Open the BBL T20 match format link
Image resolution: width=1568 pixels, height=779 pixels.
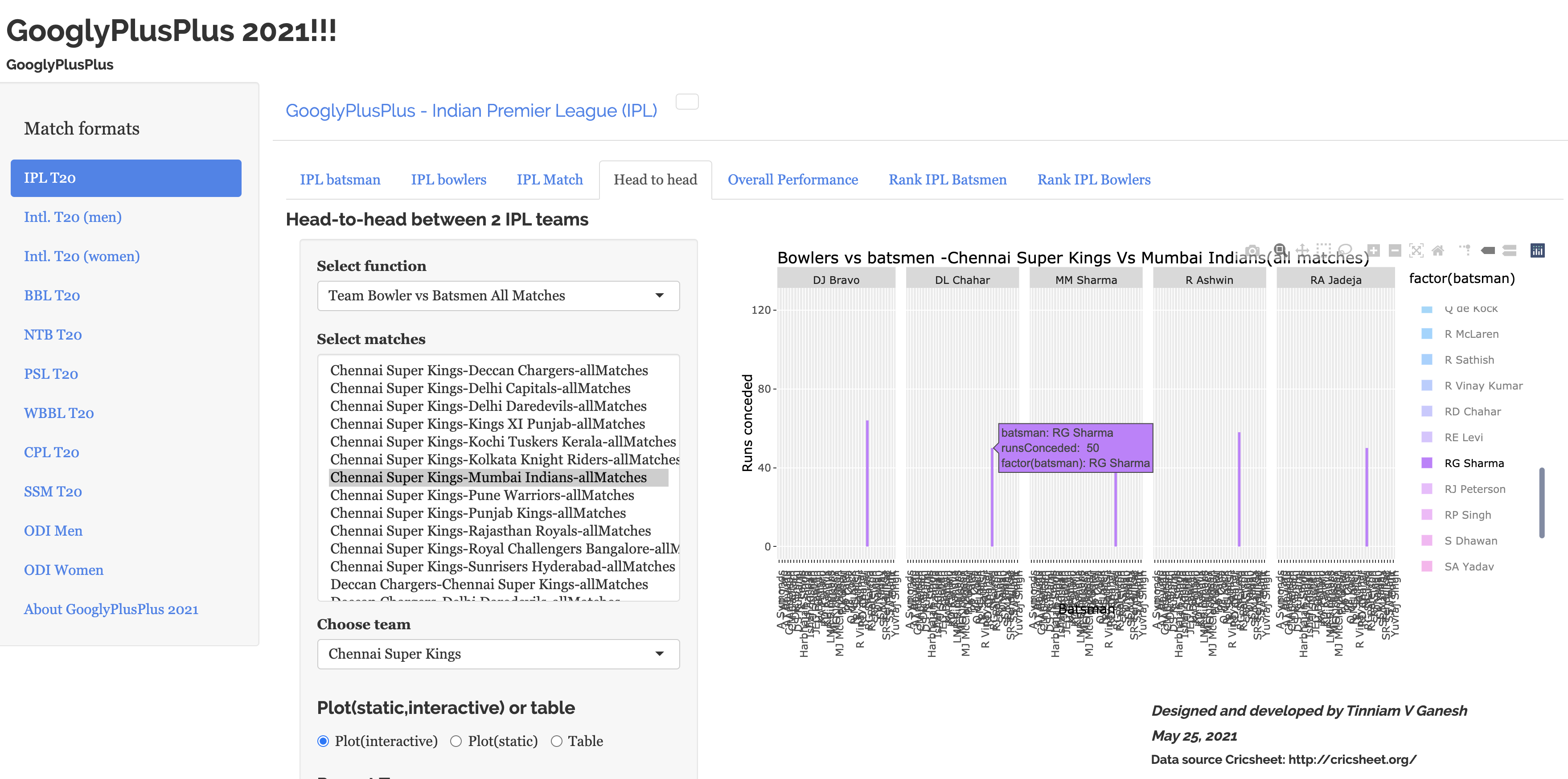click(x=52, y=296)
